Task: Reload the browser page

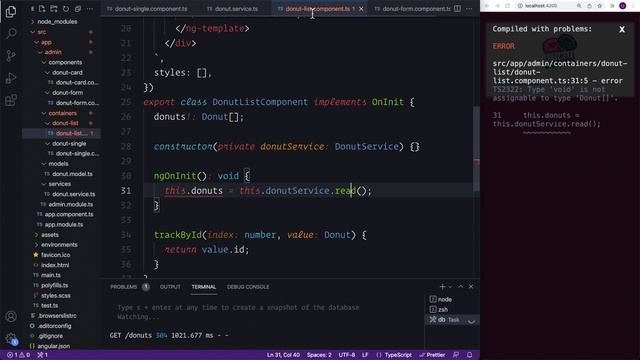Action: (x=507, y=6)
